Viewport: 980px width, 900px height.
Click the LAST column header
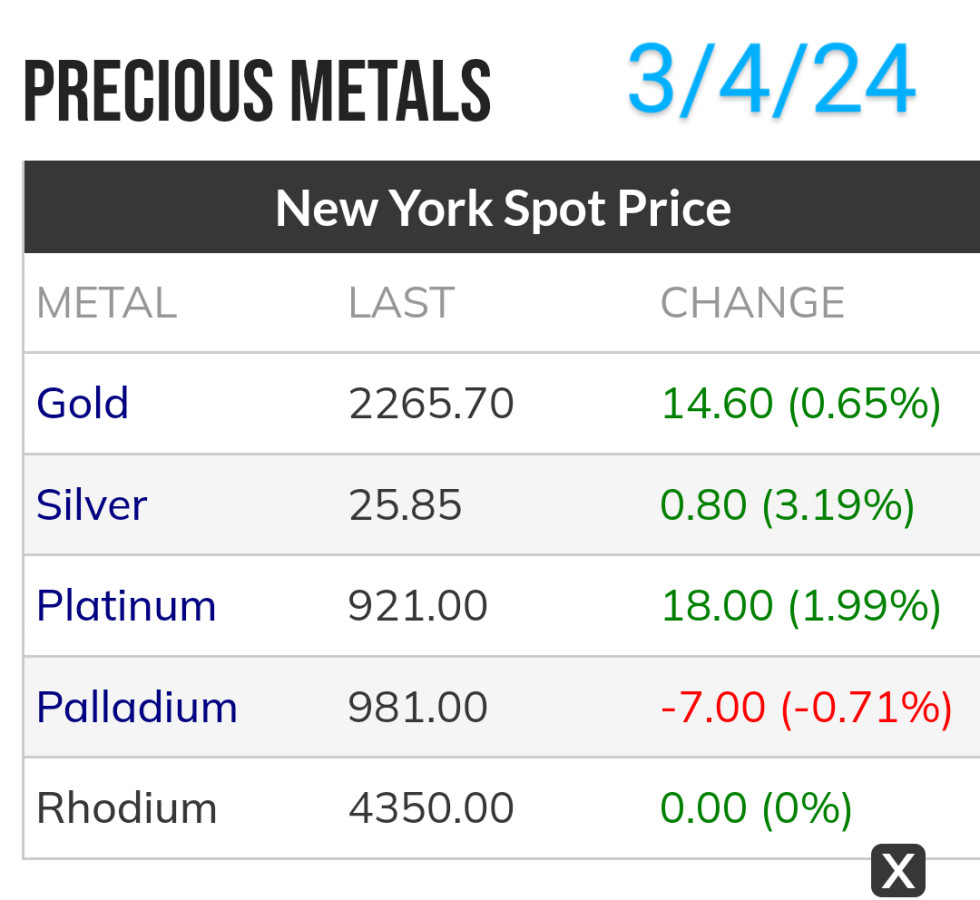pos(401,303)
